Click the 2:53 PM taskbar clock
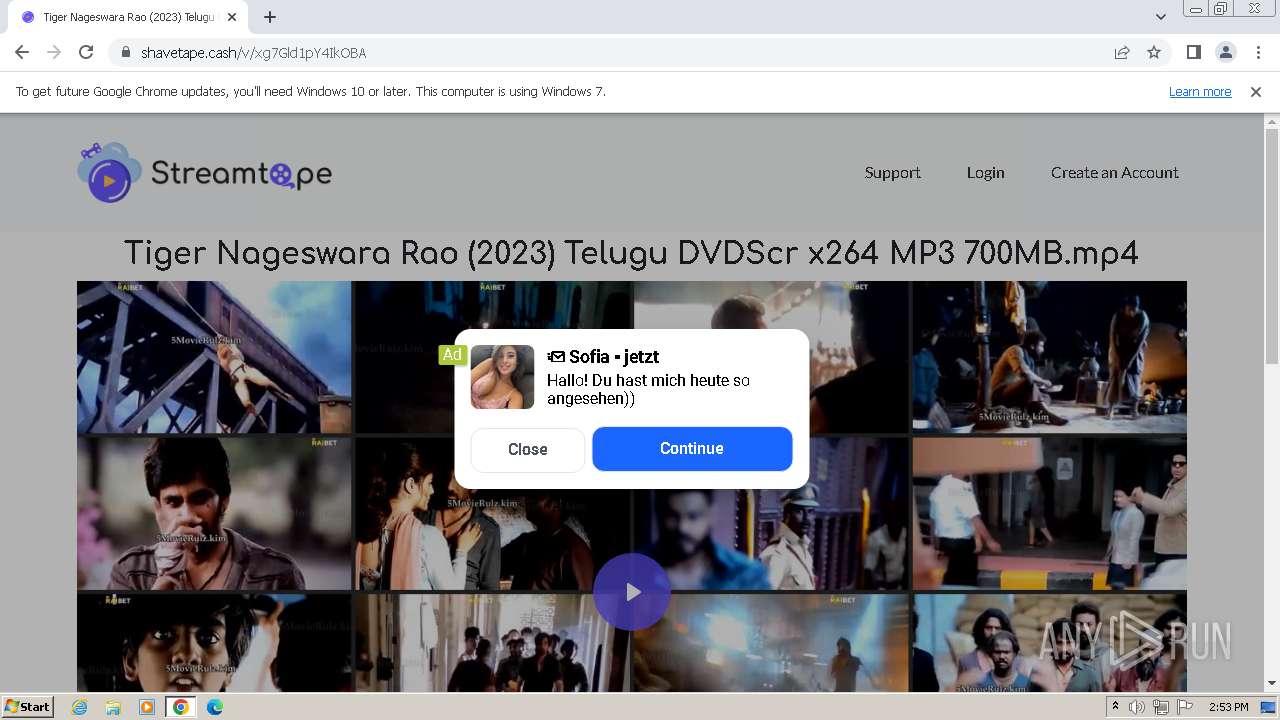Image resolution: width=1280 pixels, height=720 pixels. [x=1228, y=707]
